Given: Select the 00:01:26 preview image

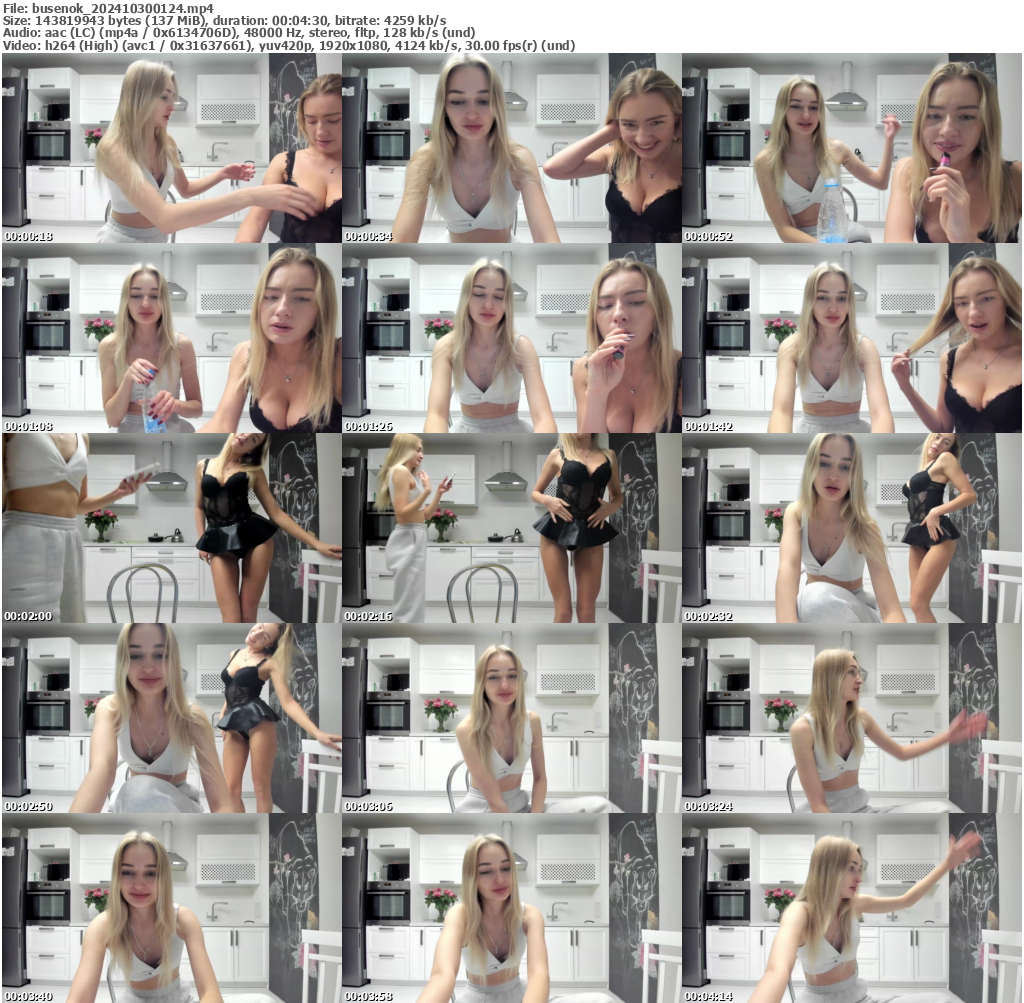Looking at the screenshot, I should tap(511, 340).
